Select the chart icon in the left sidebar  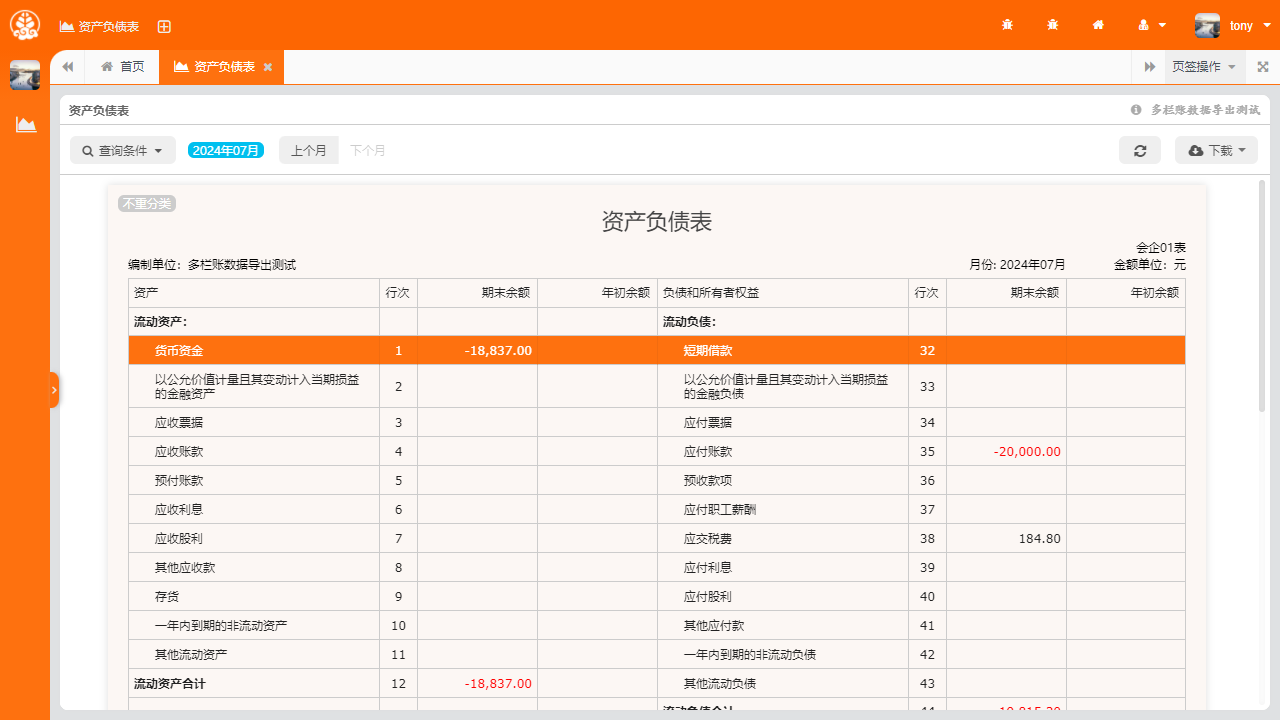(x=26, y=125)
